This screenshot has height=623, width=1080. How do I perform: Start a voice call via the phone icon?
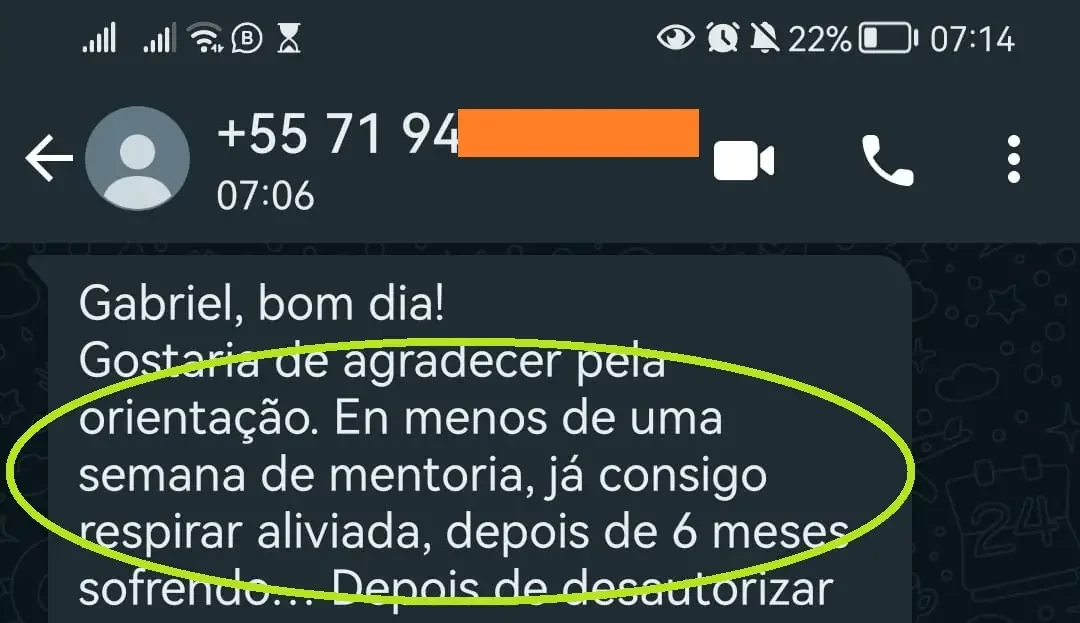[x=887, y=160]
